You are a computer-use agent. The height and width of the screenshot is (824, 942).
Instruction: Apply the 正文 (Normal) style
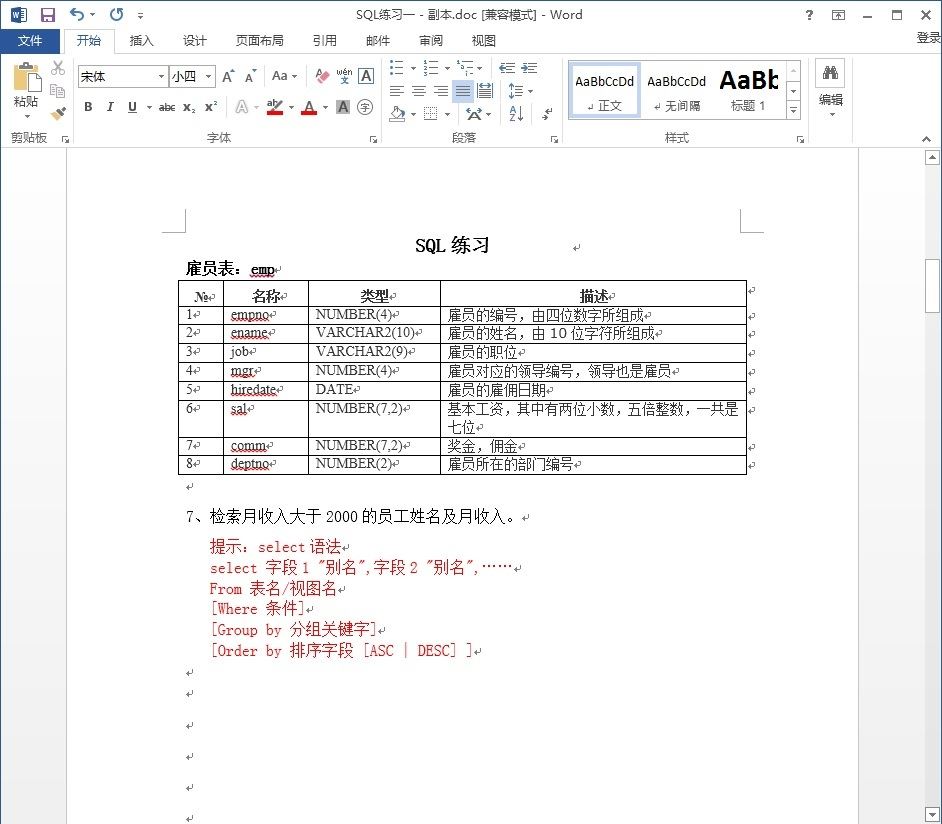[x=604, y=90]
